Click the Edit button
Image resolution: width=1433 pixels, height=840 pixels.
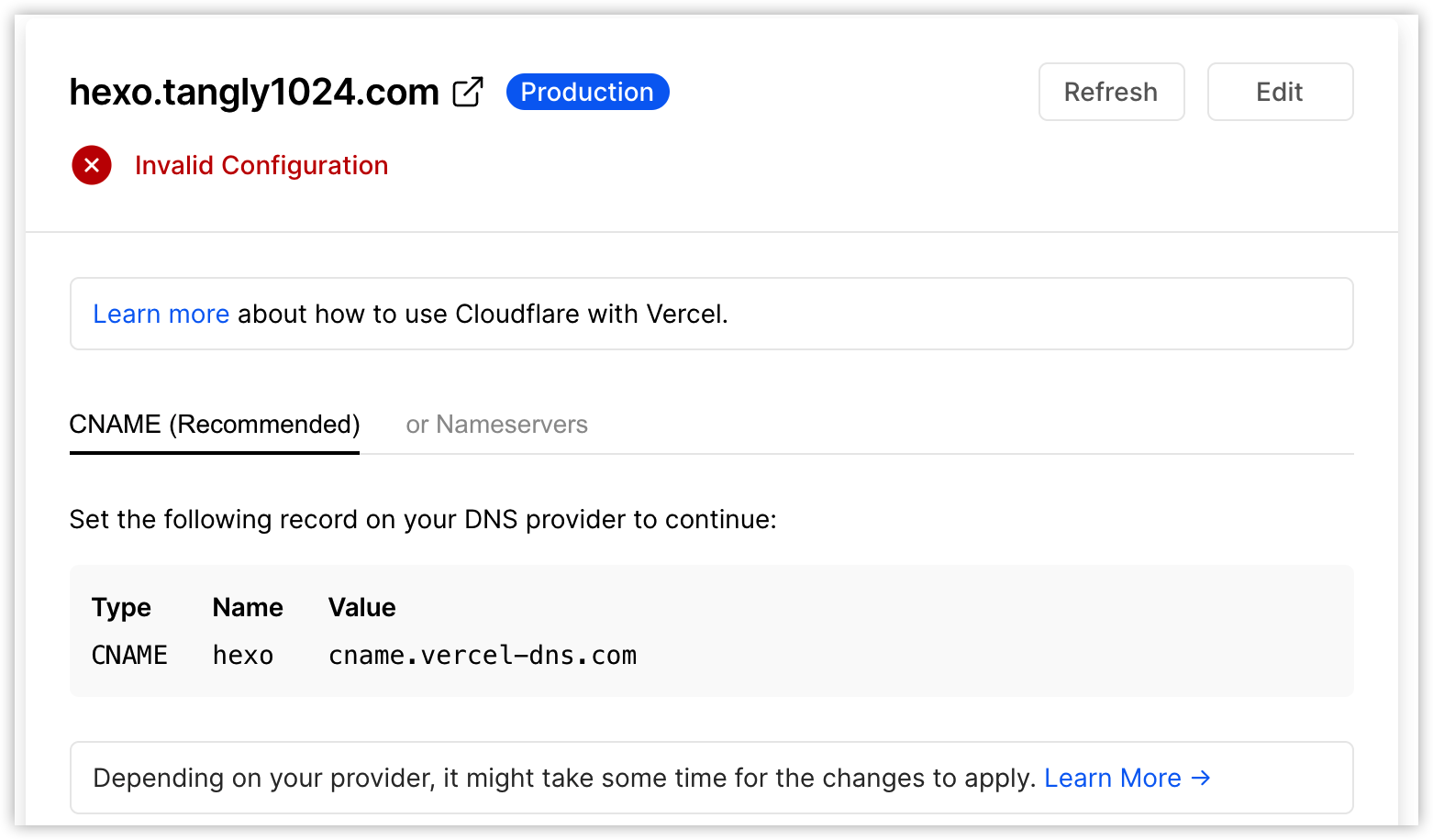1280,92
